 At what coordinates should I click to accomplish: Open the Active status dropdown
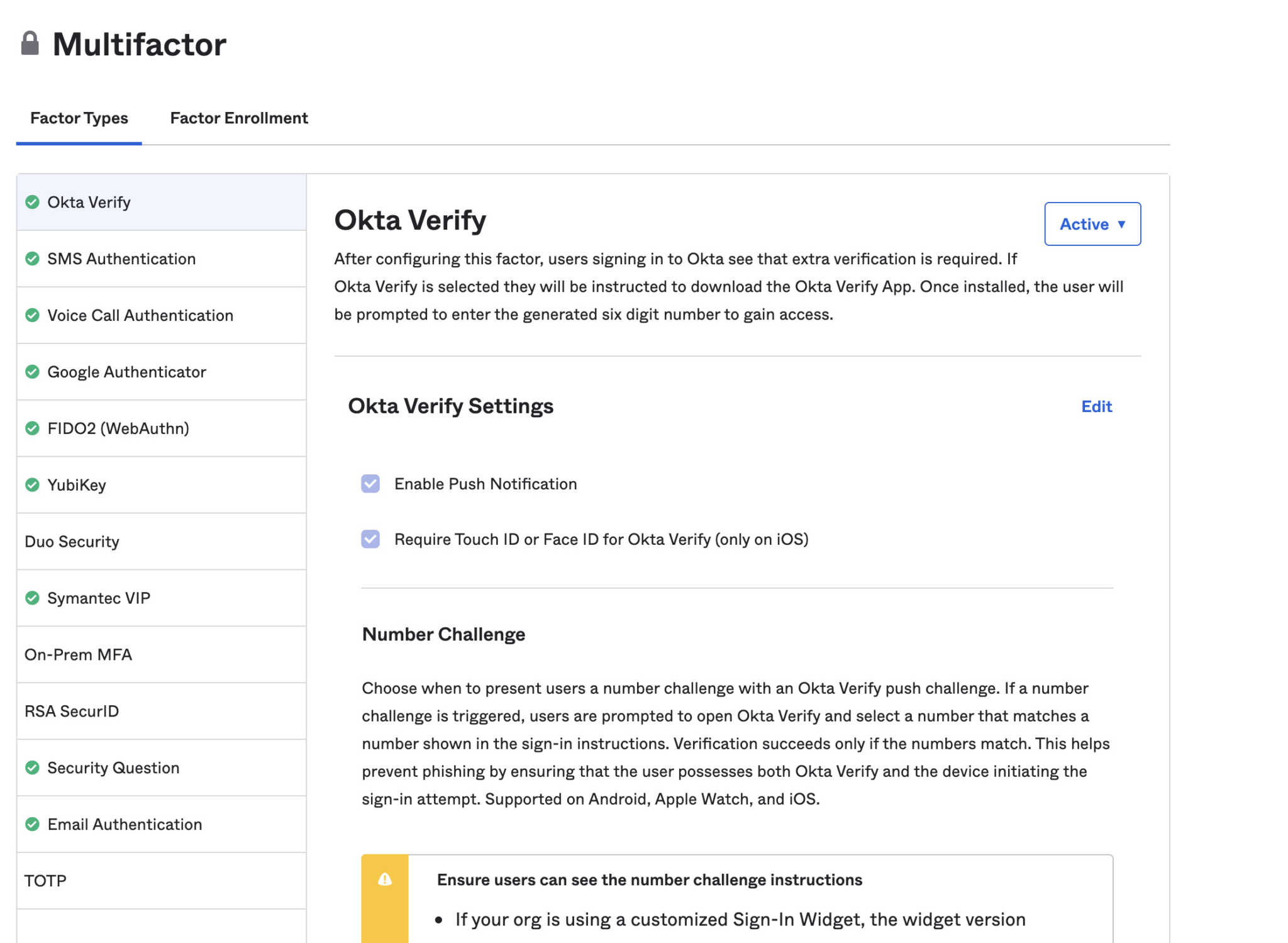[1092, 224]
